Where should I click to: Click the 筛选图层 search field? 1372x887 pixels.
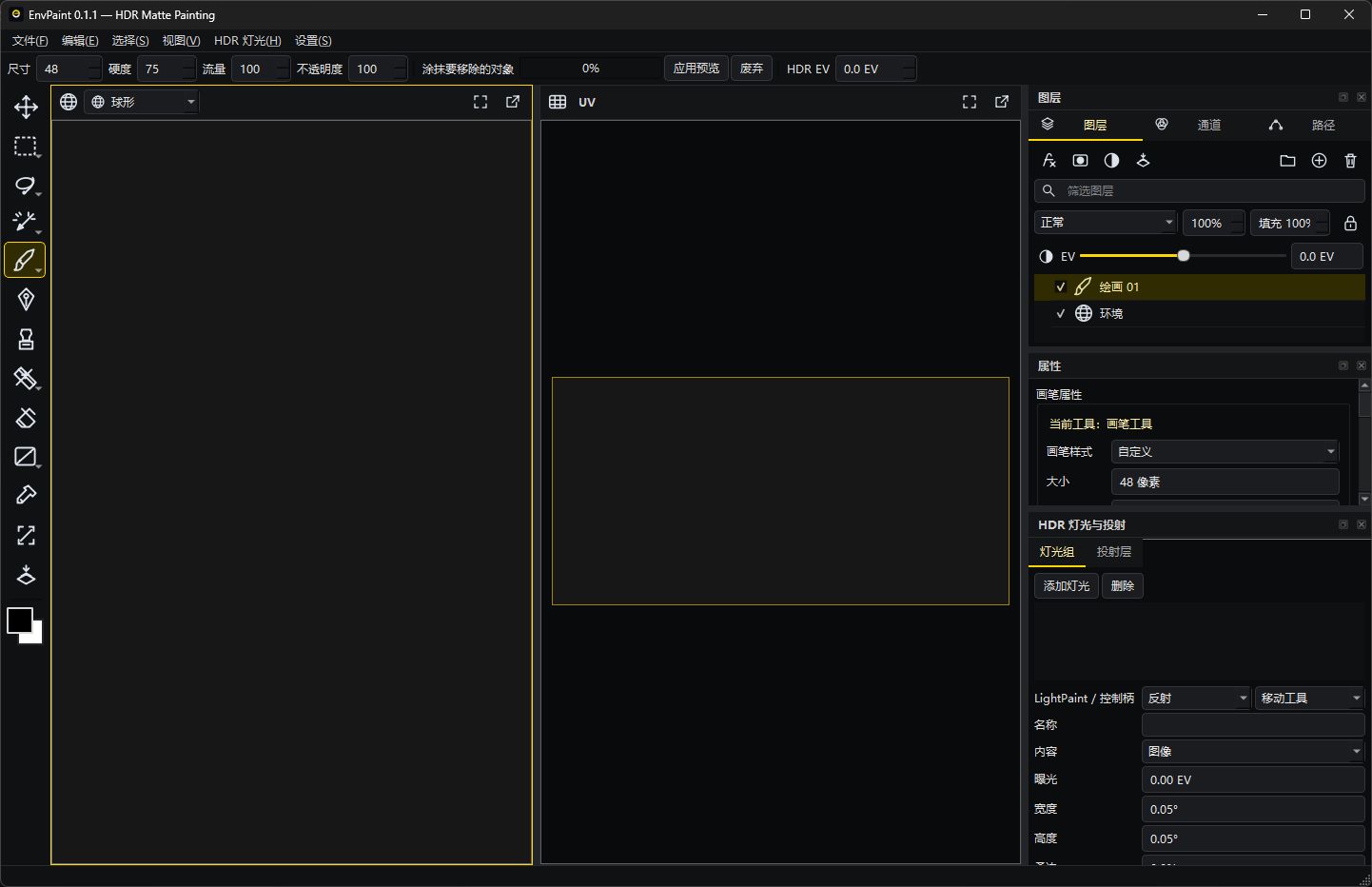[1200, 191]
